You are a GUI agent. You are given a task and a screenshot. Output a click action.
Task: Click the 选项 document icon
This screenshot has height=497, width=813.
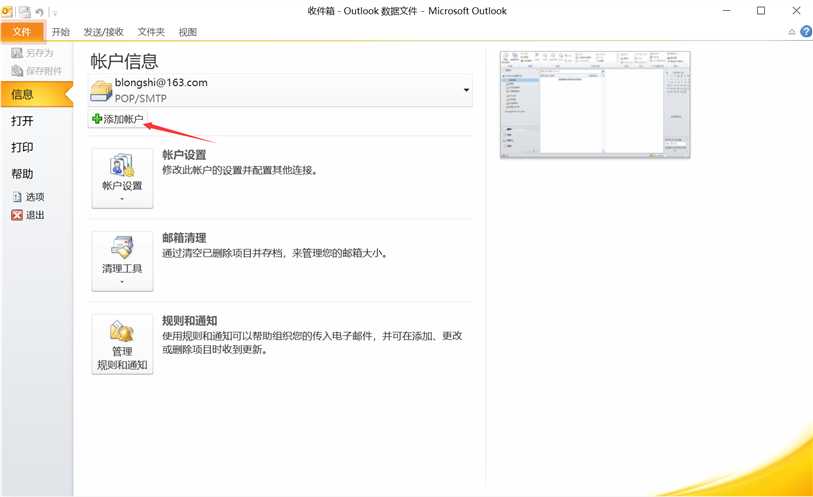[17, 197]
